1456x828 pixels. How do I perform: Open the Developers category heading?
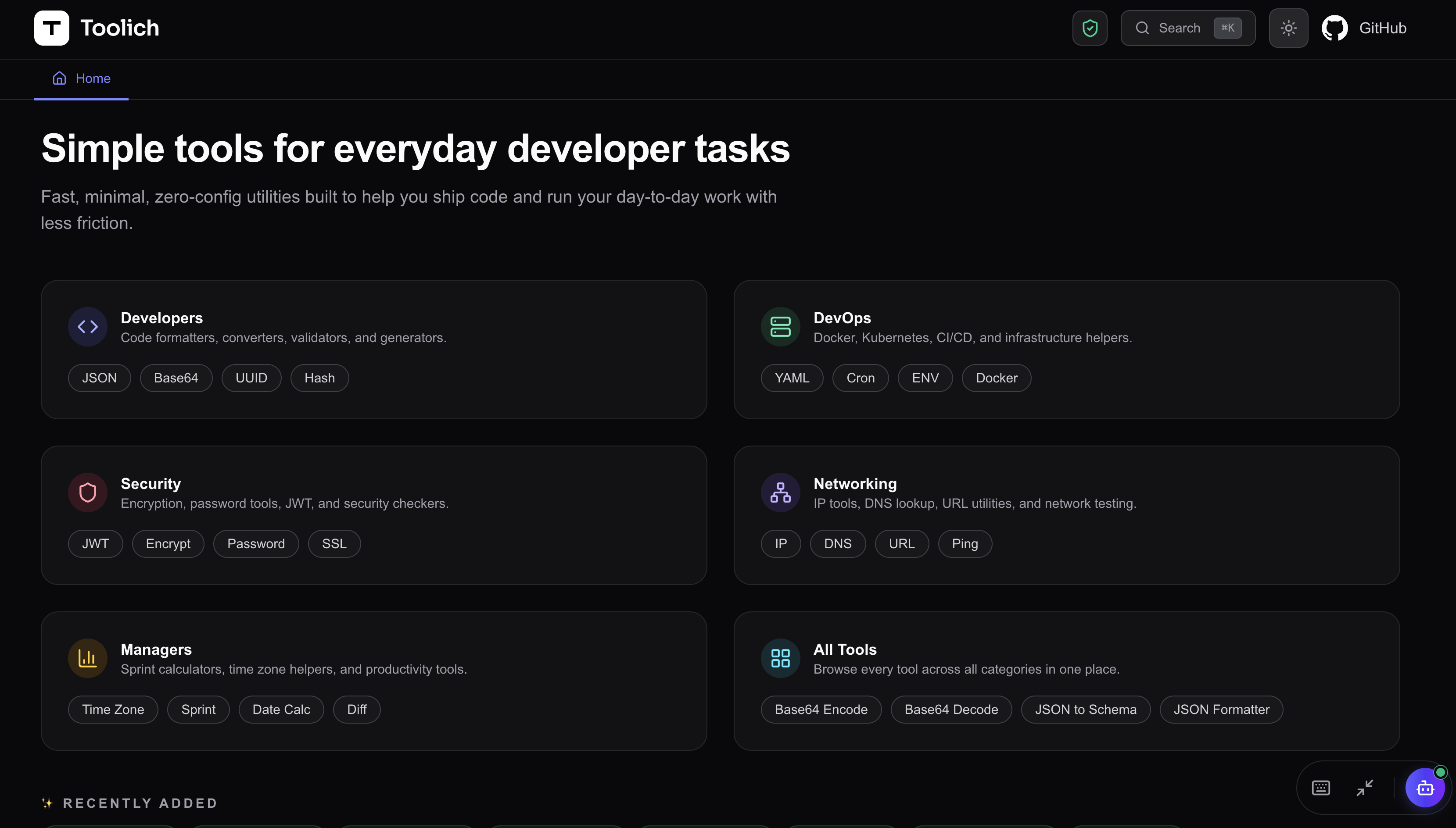coord(161,318)
